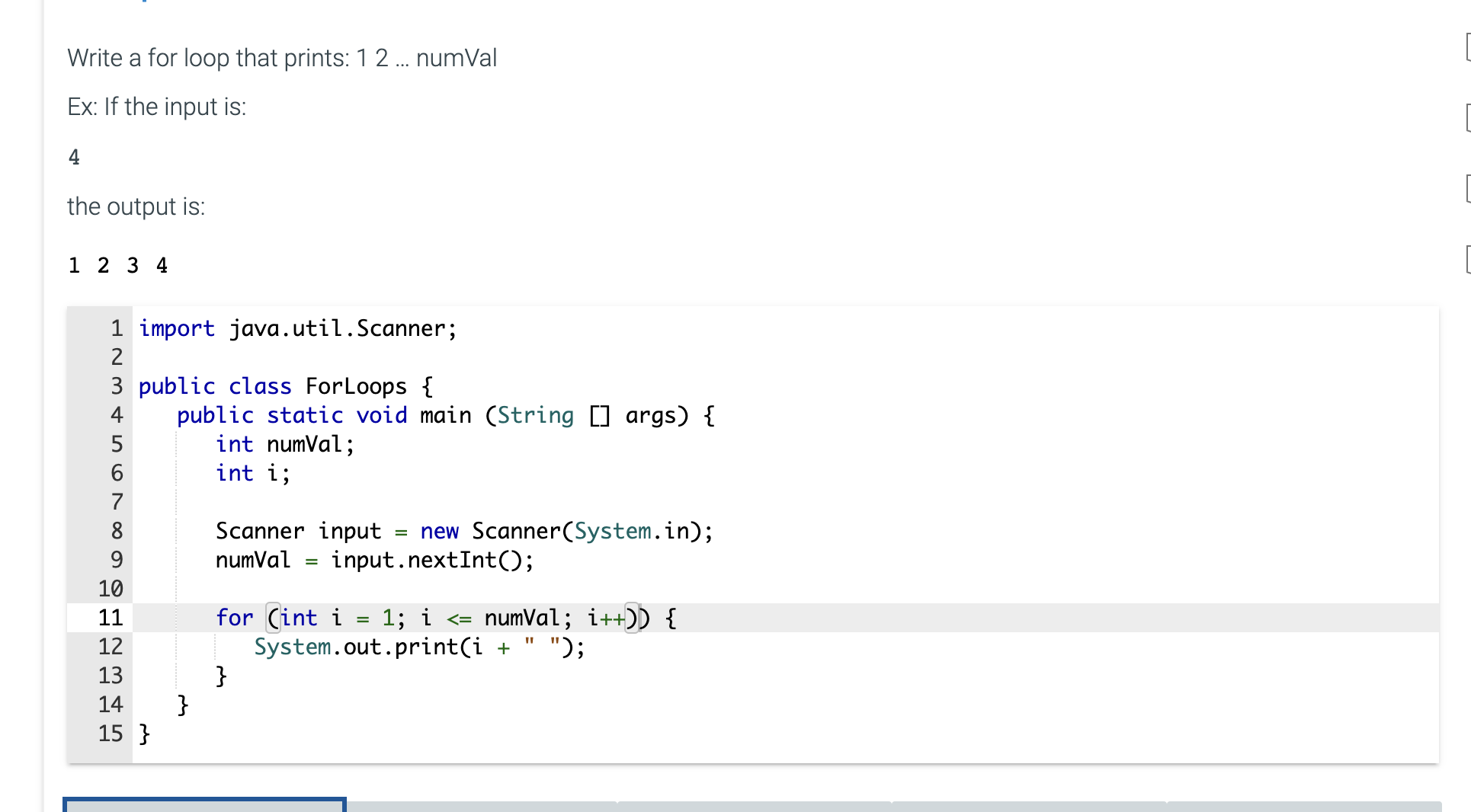Click the numVal declaration on line 5
This screenshot has height=812, width=1471.
pos(284,444)
